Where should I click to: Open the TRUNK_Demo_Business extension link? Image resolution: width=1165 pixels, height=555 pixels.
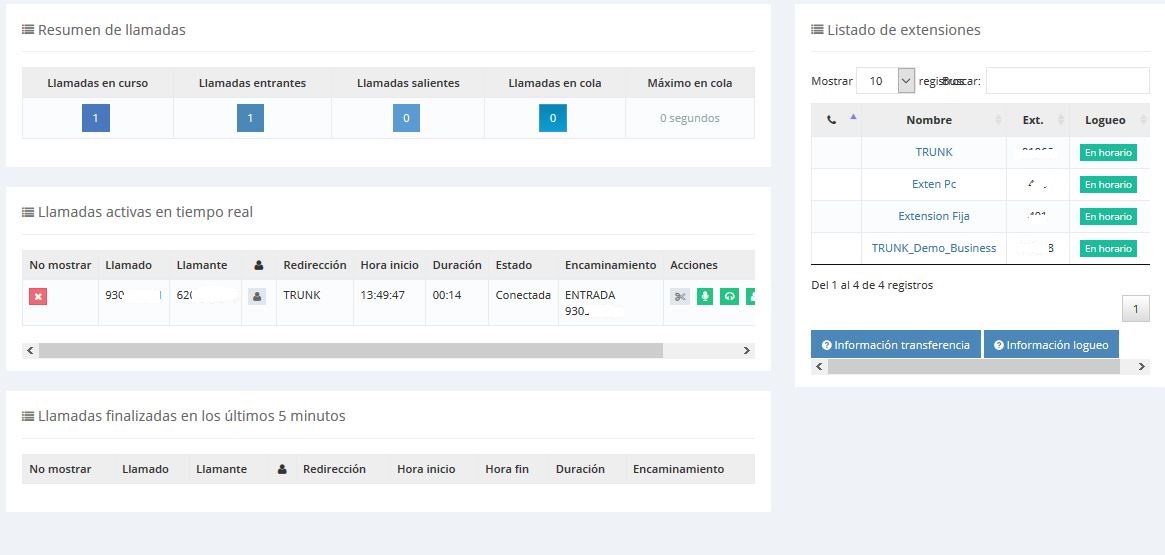(x=934, y=248)
